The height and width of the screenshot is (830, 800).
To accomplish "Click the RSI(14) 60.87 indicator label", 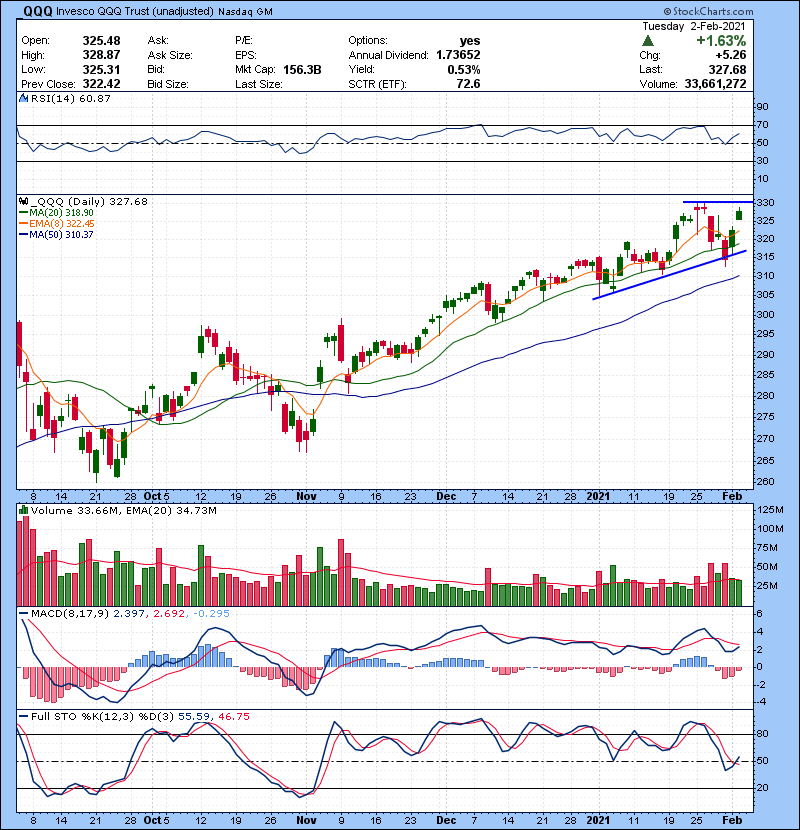I will [70, 98].
